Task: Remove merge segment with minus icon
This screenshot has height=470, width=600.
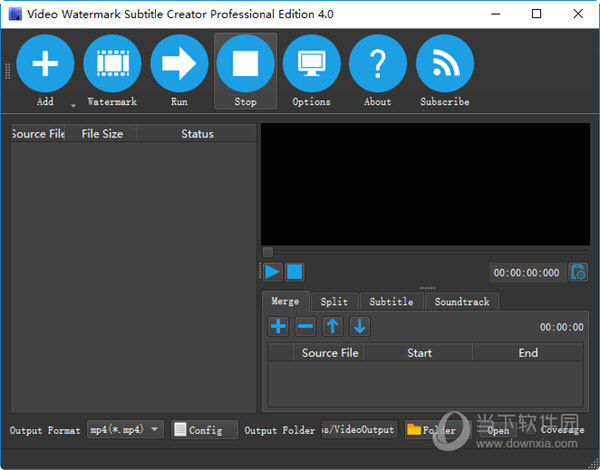Action: pos(305,326)
